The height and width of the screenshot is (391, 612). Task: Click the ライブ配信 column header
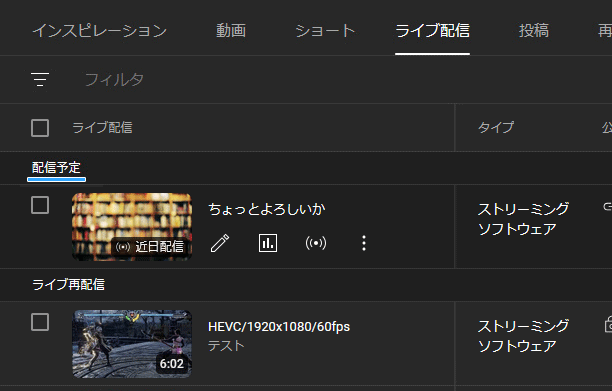(102, 128)
